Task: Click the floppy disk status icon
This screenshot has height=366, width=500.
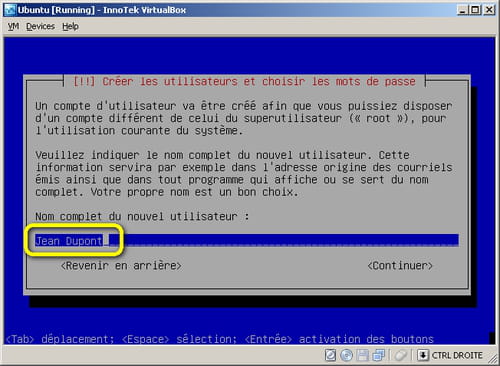Action: [362, 355]
